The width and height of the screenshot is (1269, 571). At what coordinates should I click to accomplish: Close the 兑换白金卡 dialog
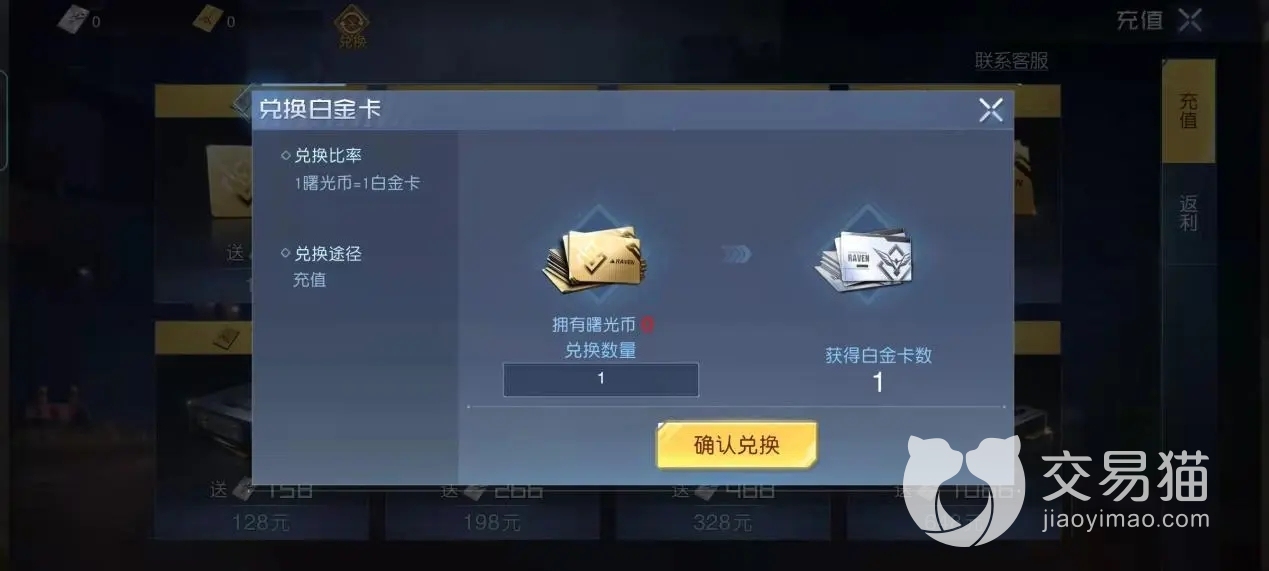tap(990, 110)
